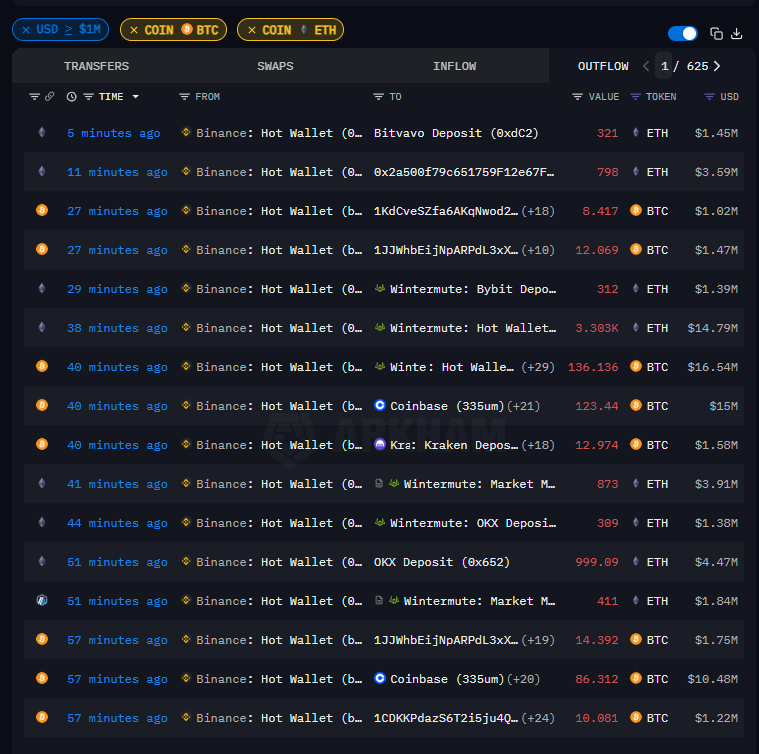The image size is (759, 754).
Task: Click Bitvavo Deposit (0xdC2) recipient
Action: [456, 133]
